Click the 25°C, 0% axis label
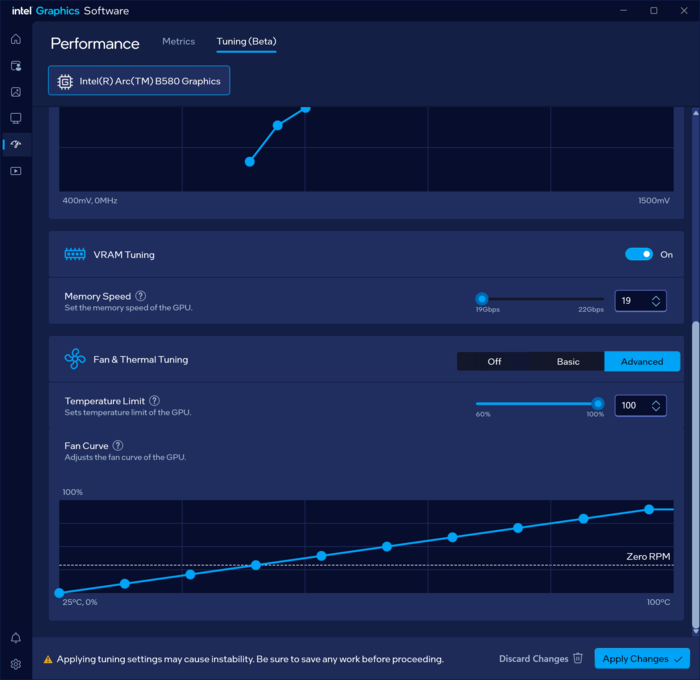The width and height of the screenshot is (700, 680). tap(79, 602)
